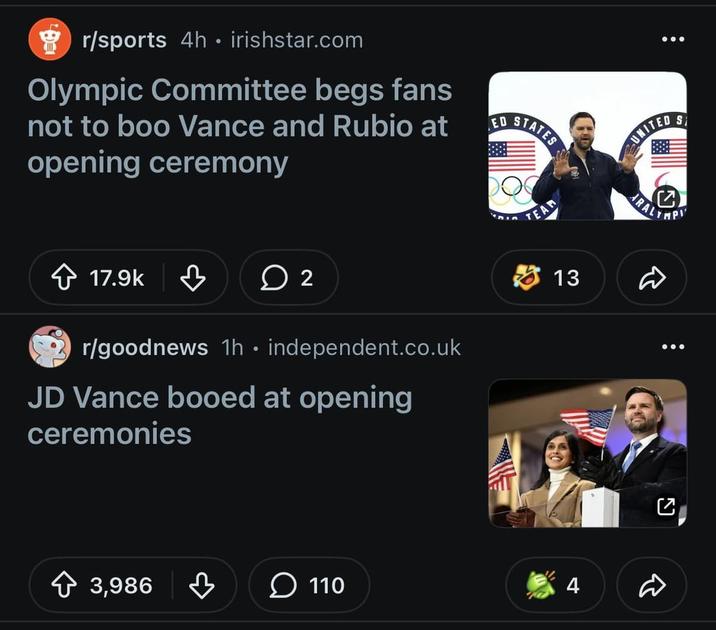Open more options for r/sports post
The height and width of the screenshot is (630, 716).
coord(673,40)
